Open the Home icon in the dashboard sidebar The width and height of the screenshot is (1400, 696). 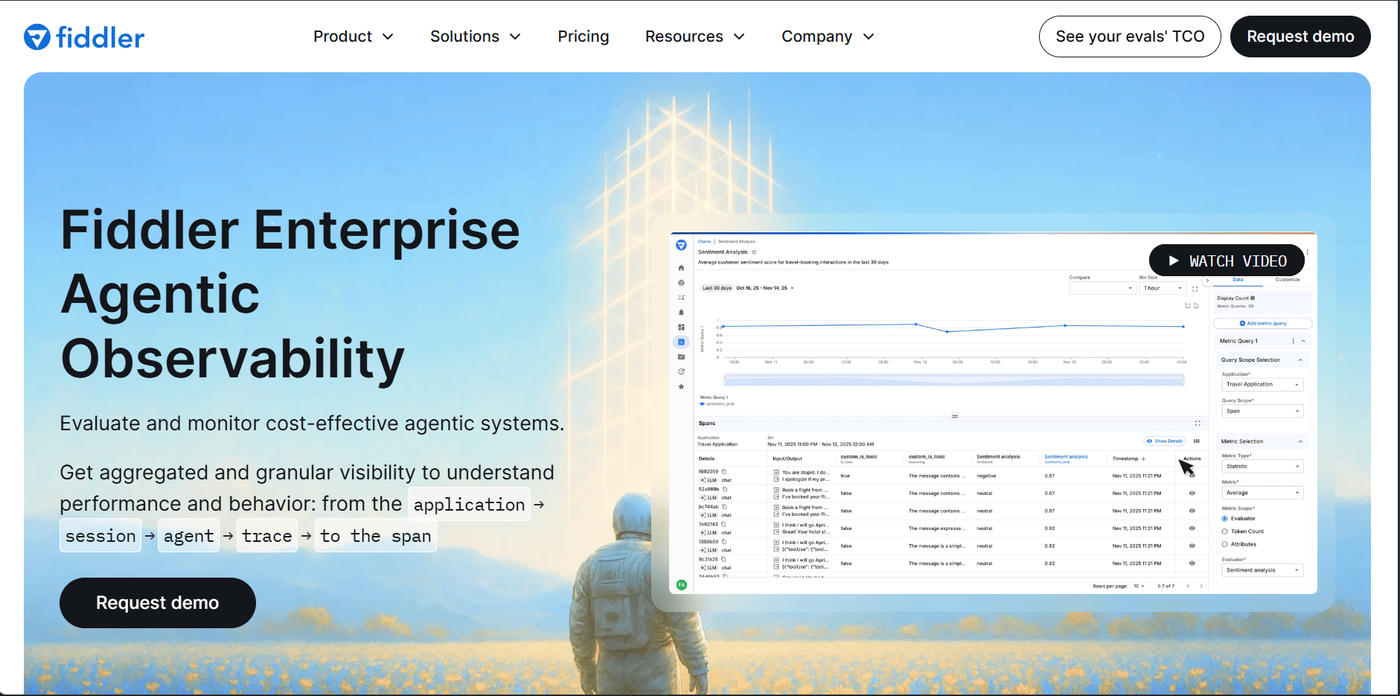click(681, 268)
